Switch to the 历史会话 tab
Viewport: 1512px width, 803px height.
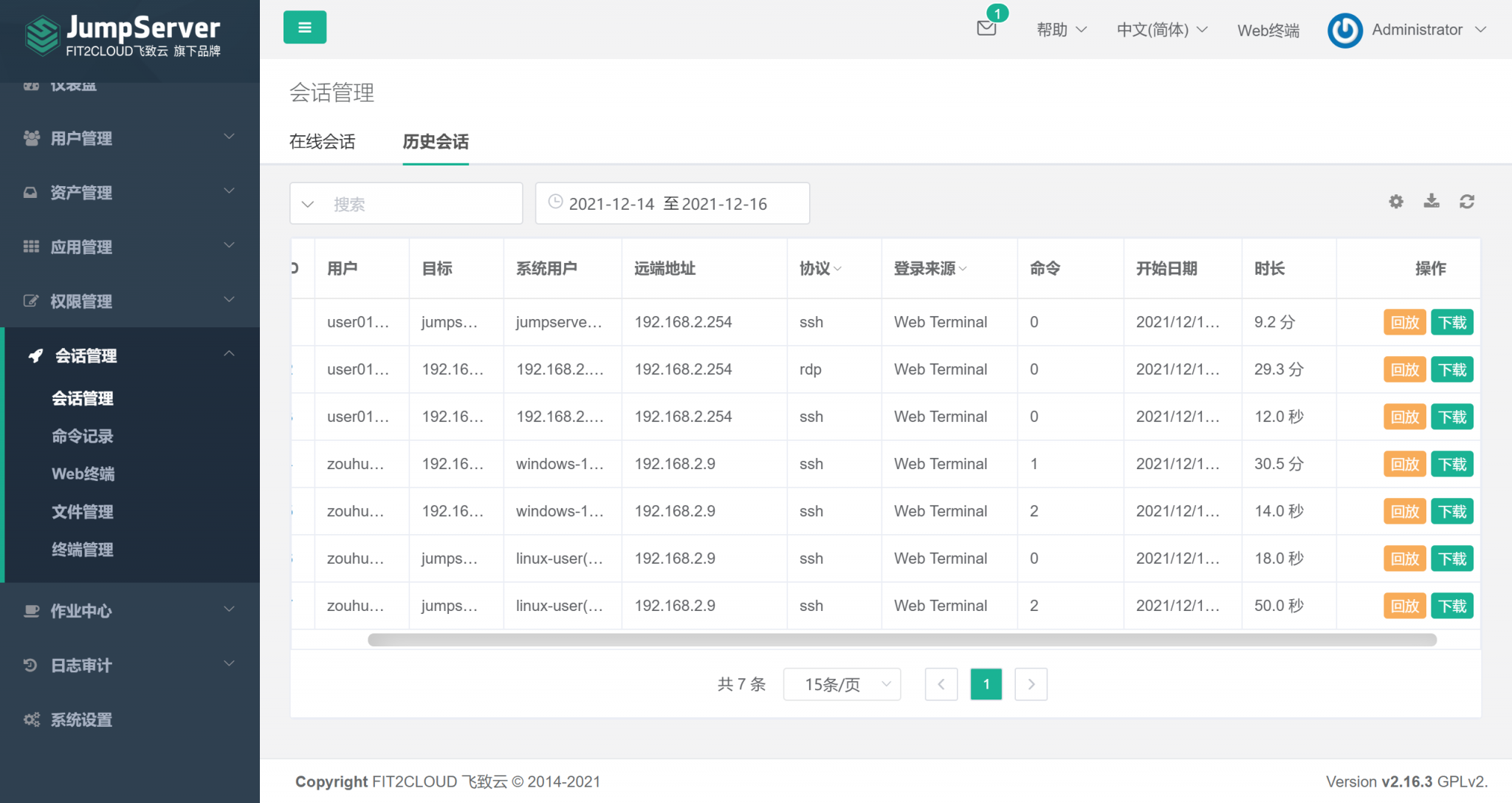(436, 142)
